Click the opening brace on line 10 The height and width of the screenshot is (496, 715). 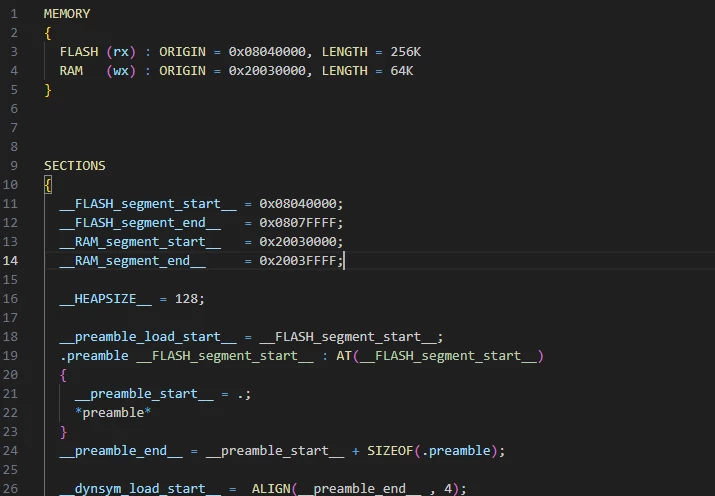pyautogui.click(x=48, y=185)
